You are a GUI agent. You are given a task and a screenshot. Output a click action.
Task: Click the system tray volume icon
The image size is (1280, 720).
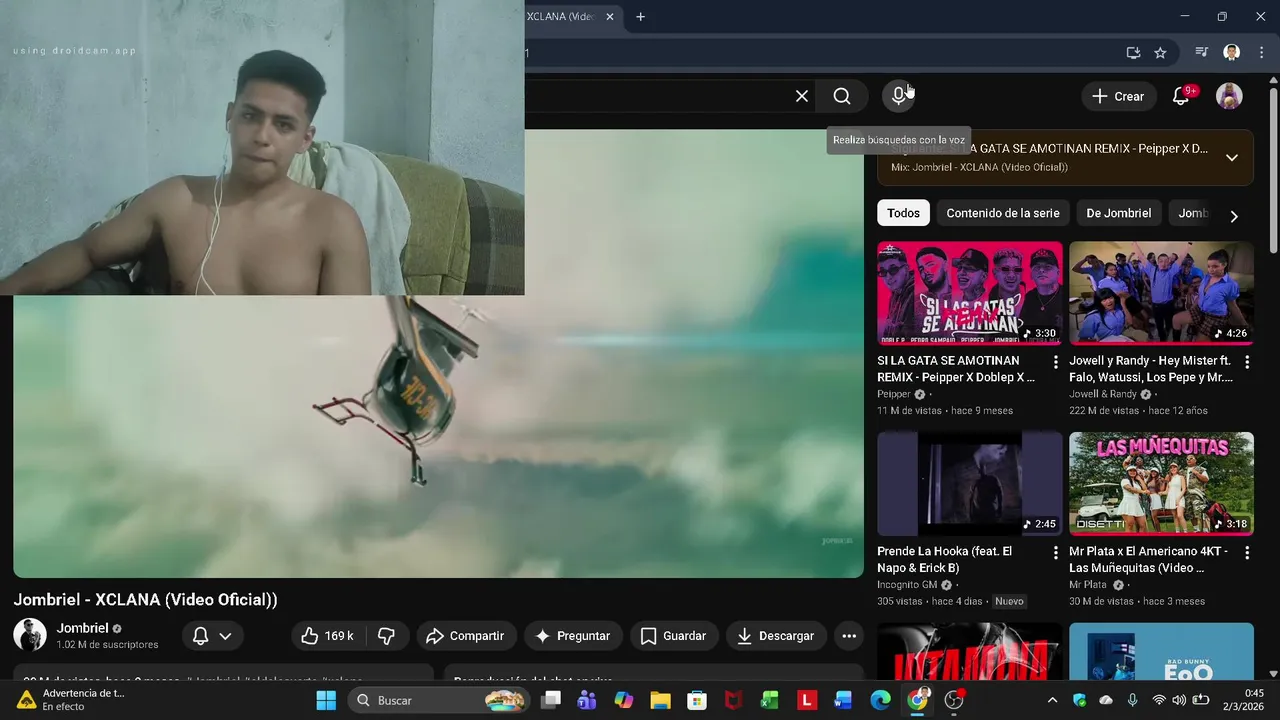[1180, 700]
